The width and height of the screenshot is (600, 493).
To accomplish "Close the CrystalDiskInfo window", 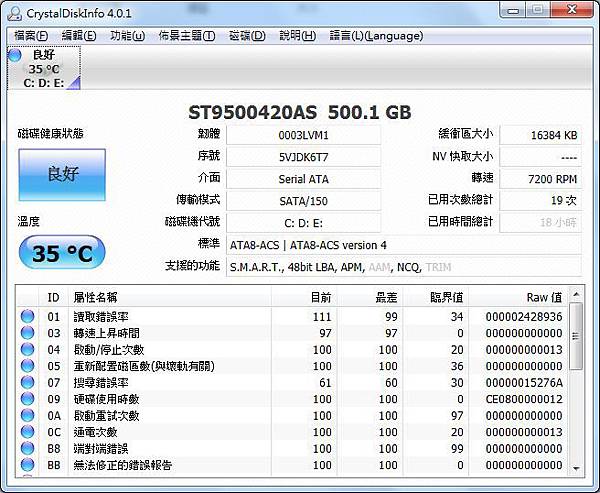I will (572, 10).
